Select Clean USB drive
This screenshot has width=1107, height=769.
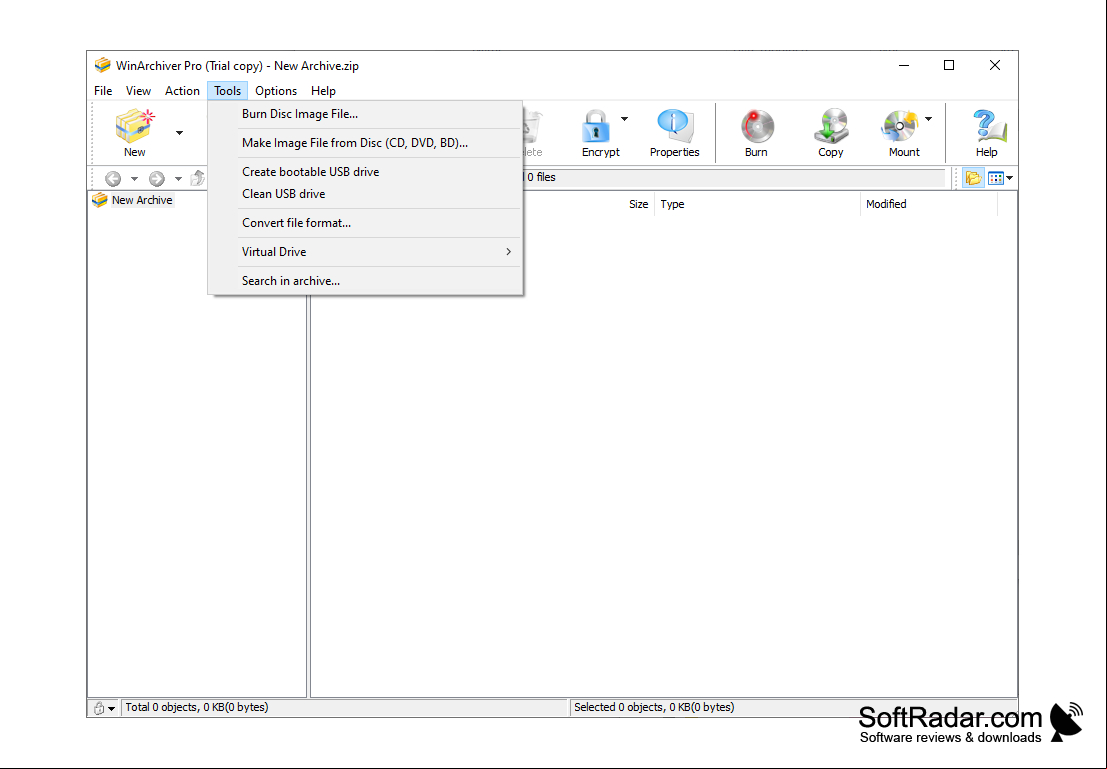[366, 193]
